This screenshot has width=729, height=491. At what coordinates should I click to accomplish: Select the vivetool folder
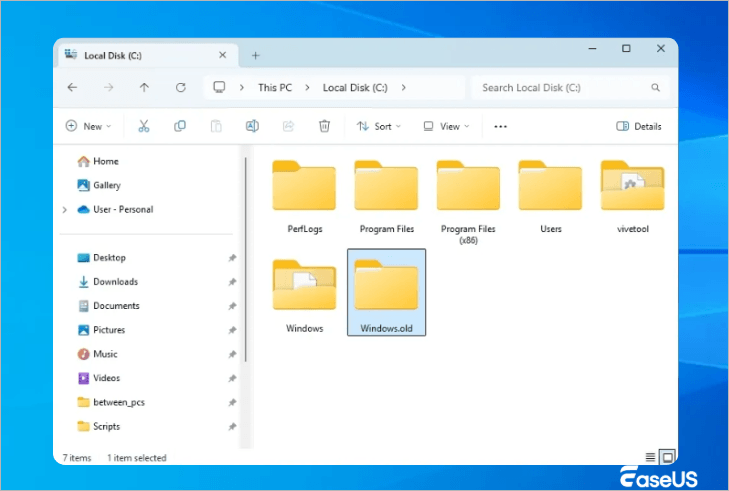tap(632, 197)
